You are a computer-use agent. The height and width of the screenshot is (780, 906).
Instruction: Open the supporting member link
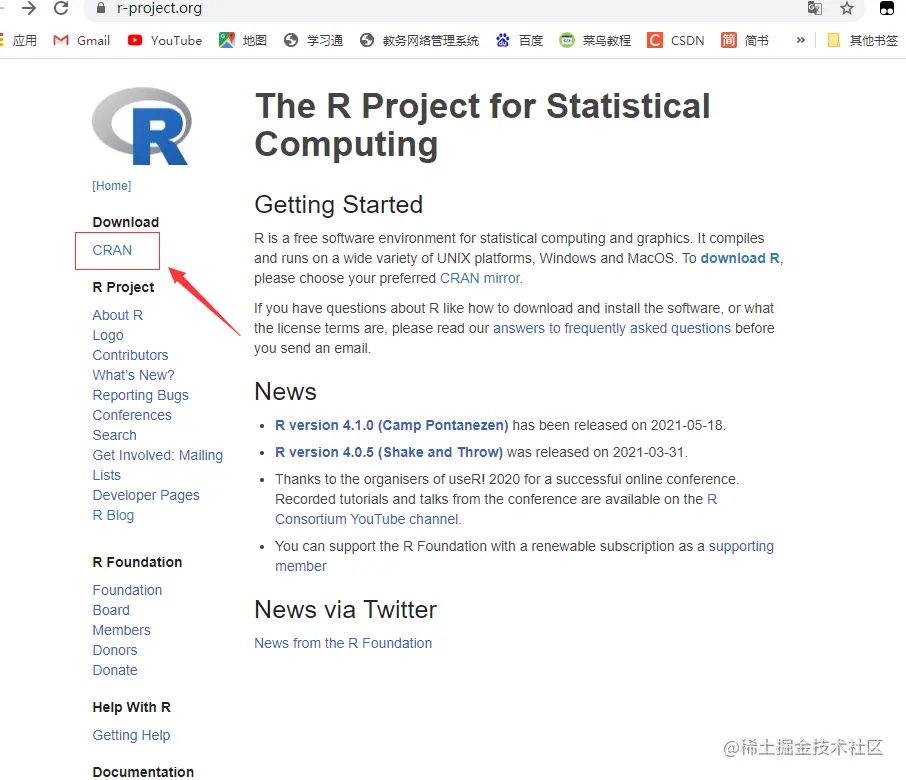pos(524,556)
